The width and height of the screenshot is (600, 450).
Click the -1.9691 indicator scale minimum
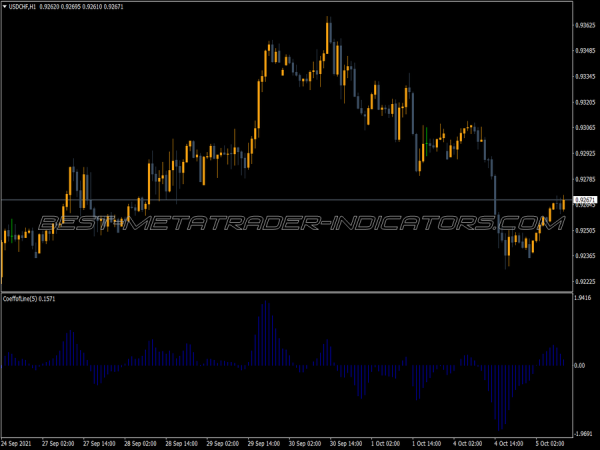point(583,434)
